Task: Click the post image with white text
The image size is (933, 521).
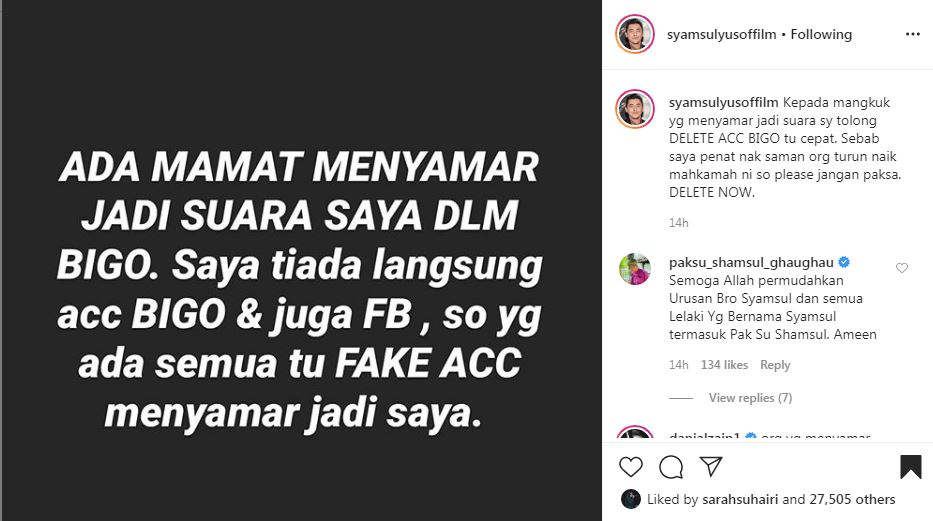Action: (x=301, y=260)
